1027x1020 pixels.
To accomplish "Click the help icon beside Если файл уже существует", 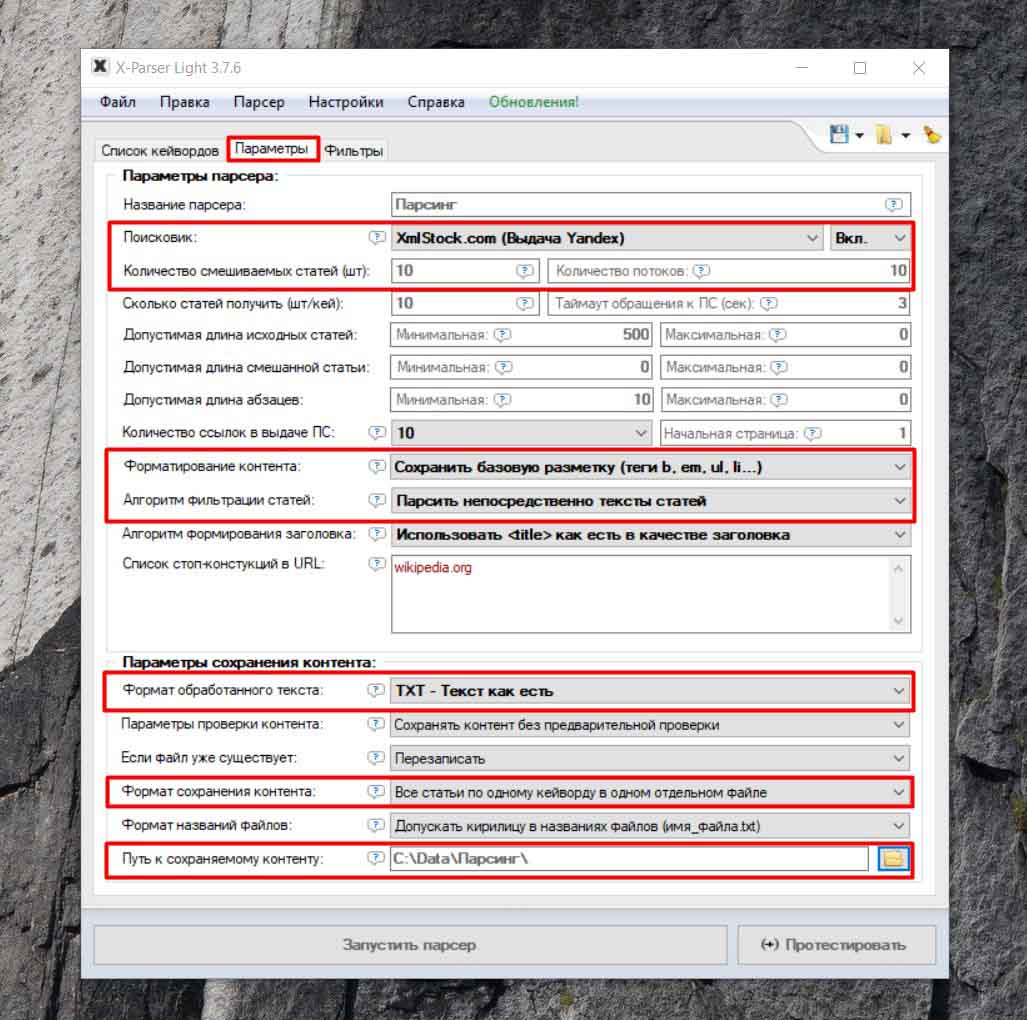I will 376,758.
